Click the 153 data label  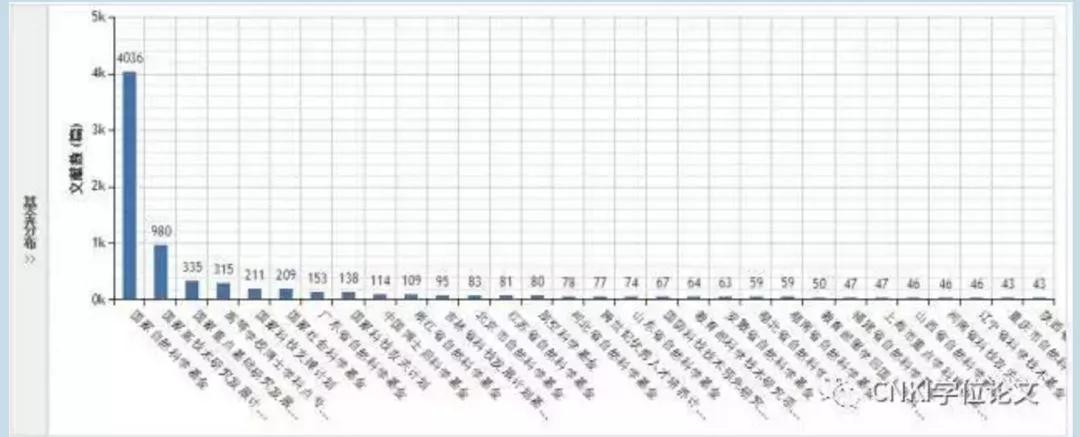click(317, 278)
